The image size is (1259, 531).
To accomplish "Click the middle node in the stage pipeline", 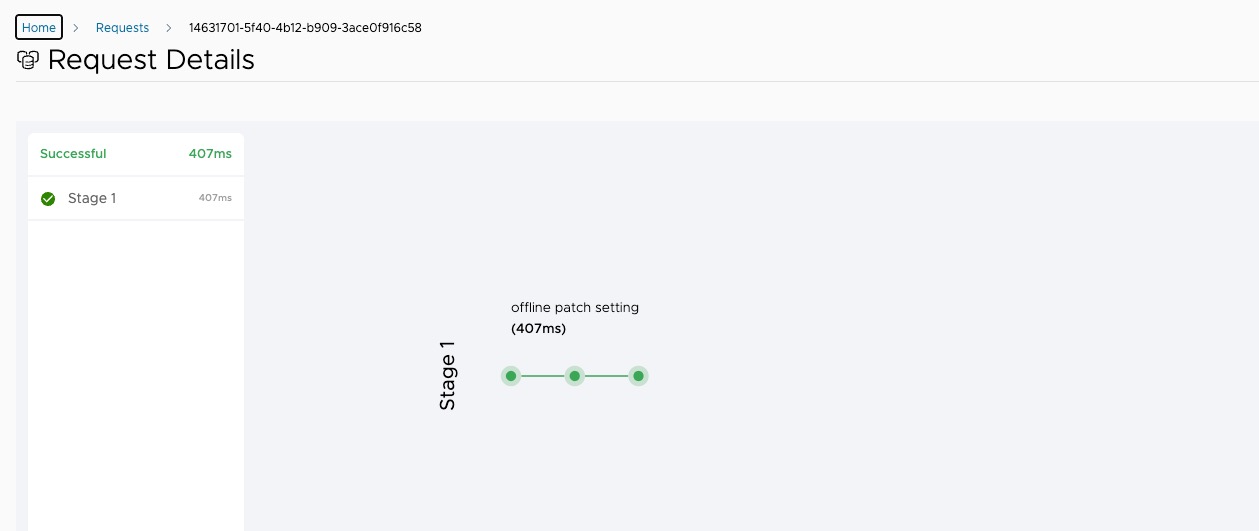I will coord(575,376).
